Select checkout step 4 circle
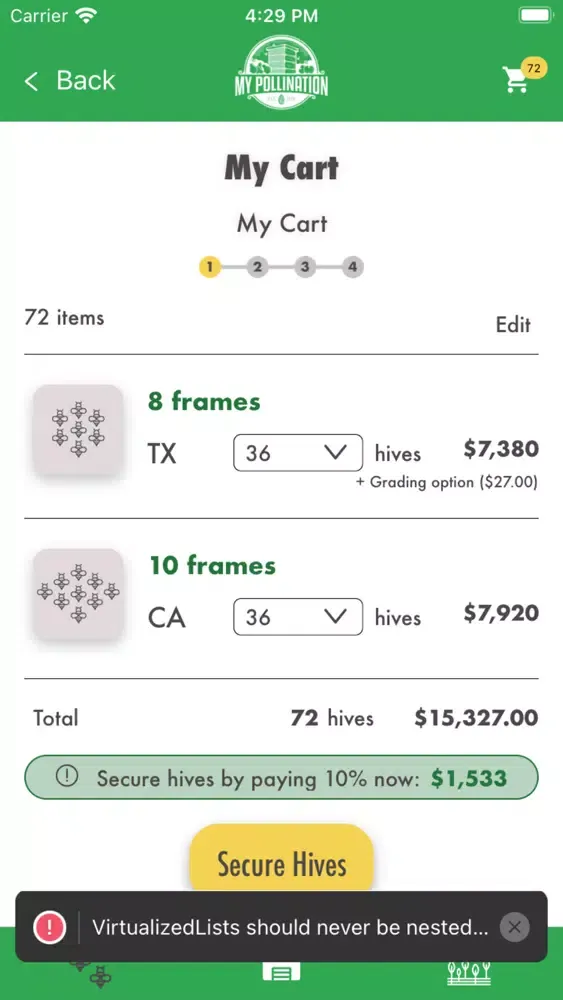 (352, 267)
